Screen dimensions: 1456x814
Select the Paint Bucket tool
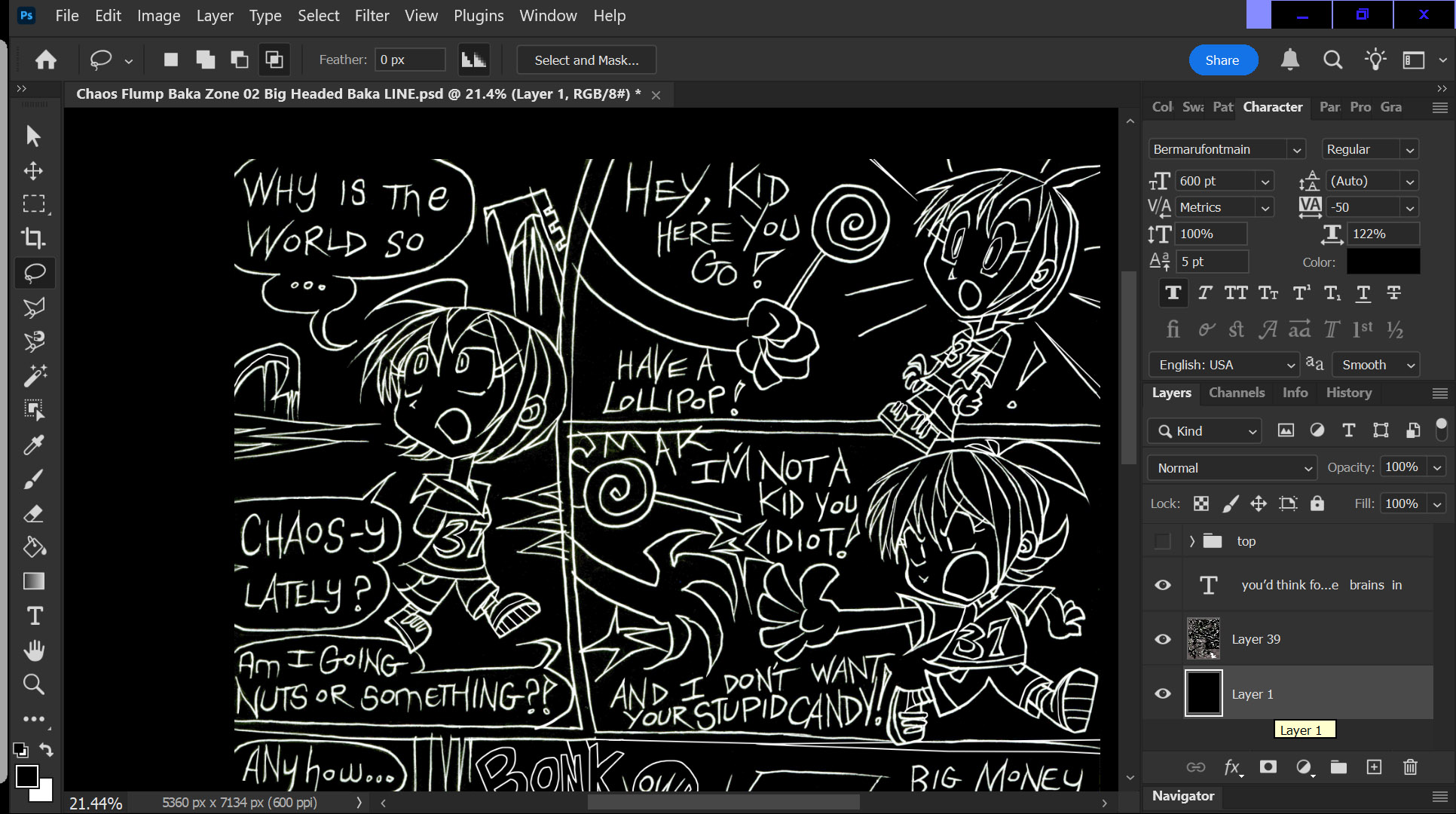click(33, 547)
